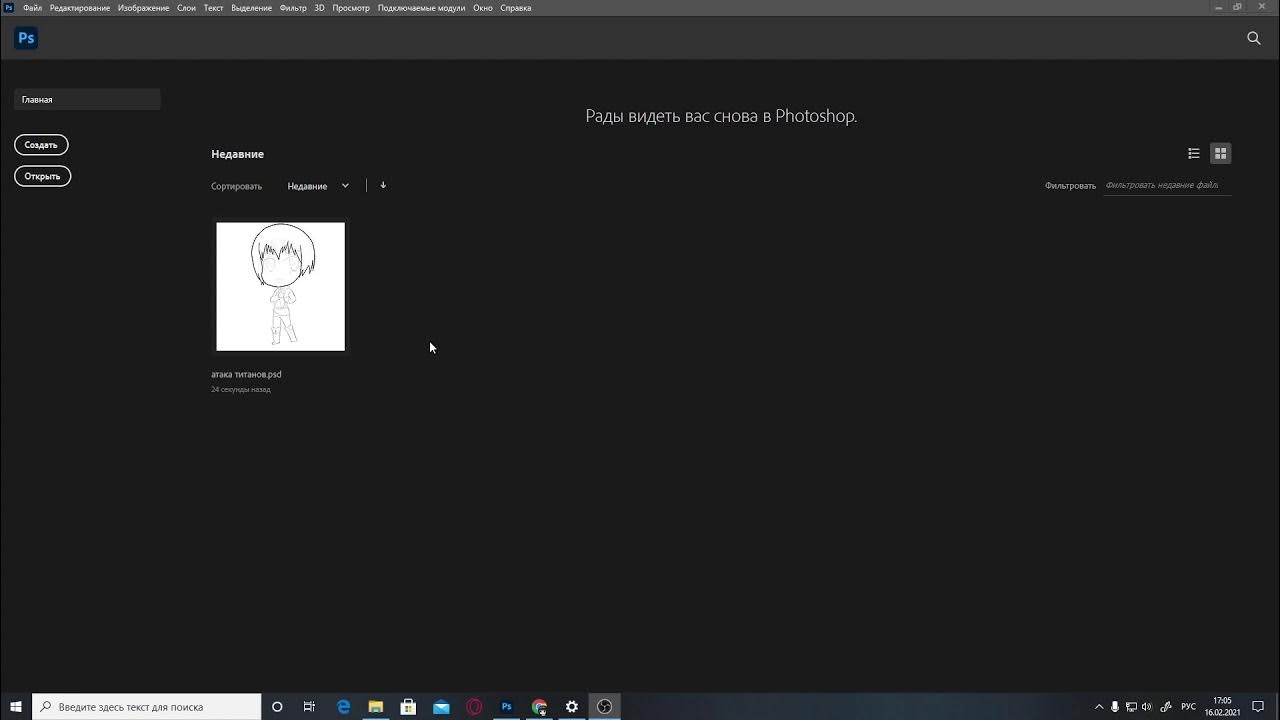This screenshot has width=1280, height=720.
Task: Click the Windows taskbar search box
Action: point(147,706)
